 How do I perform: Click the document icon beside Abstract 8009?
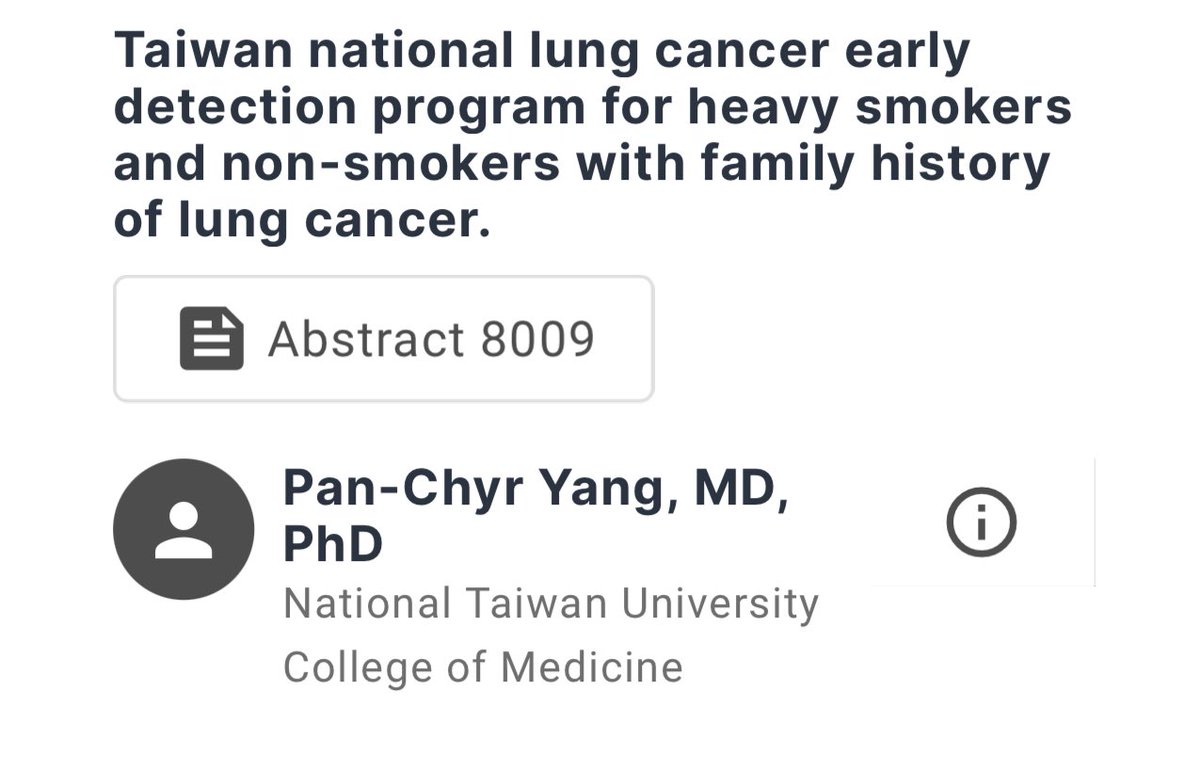click(212, 339)
